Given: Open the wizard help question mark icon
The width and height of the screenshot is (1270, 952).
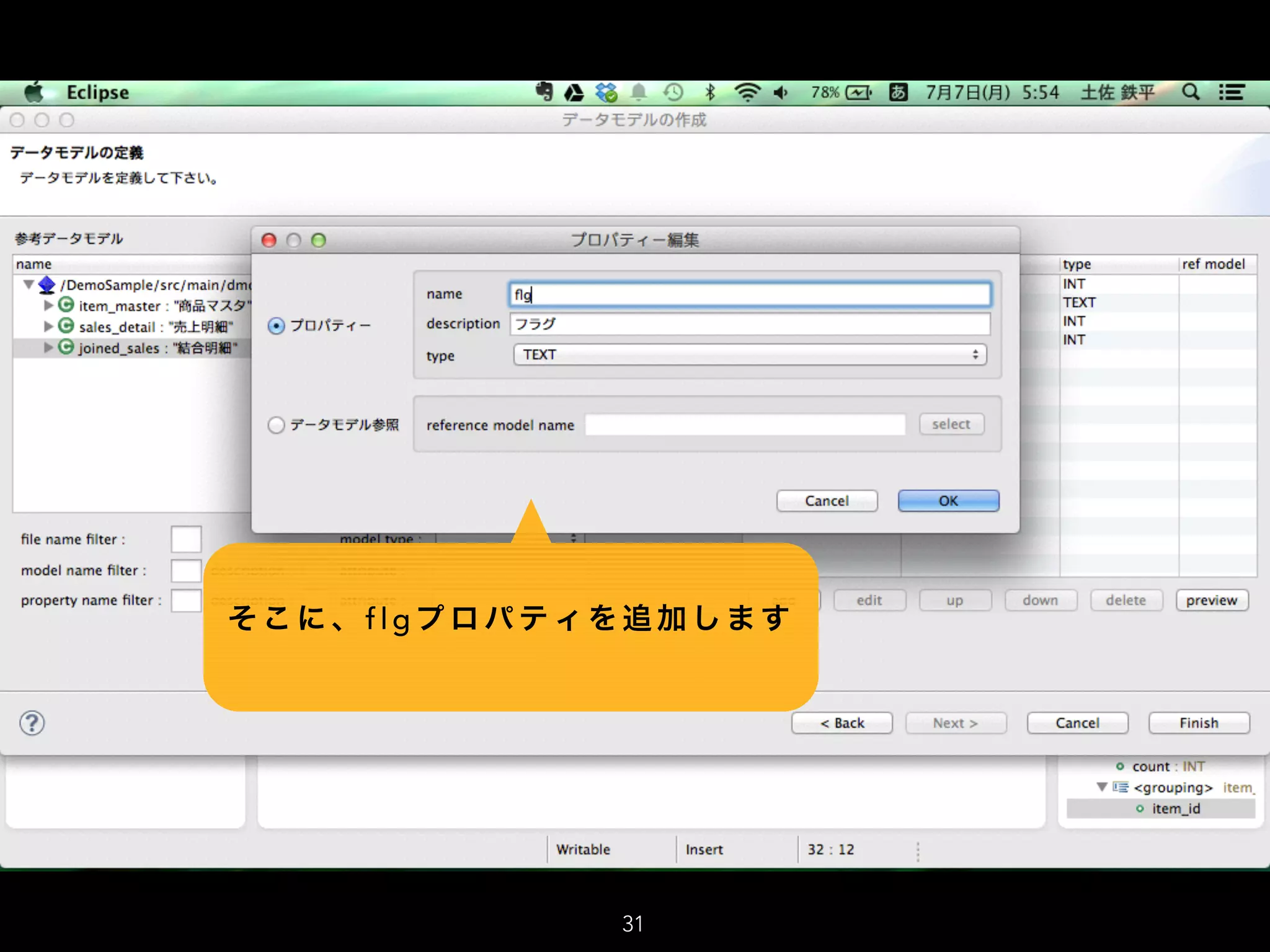Looking at the screenshot, I should tap(32, 723).
